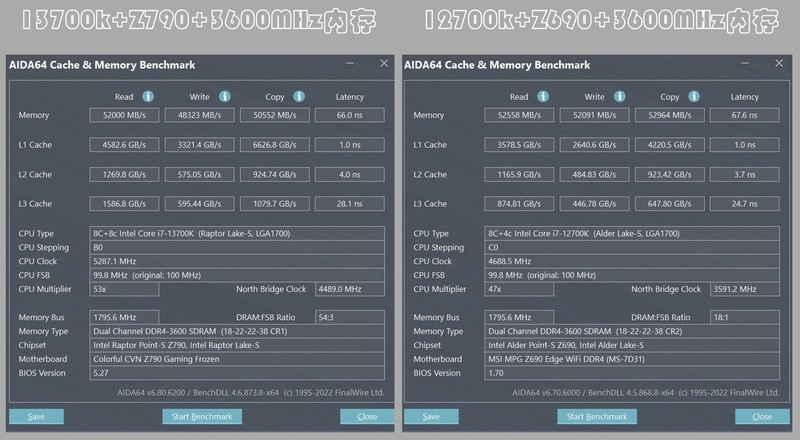Select L2 Cache Write value 575.05 GB/s

[x=199, y=175]
